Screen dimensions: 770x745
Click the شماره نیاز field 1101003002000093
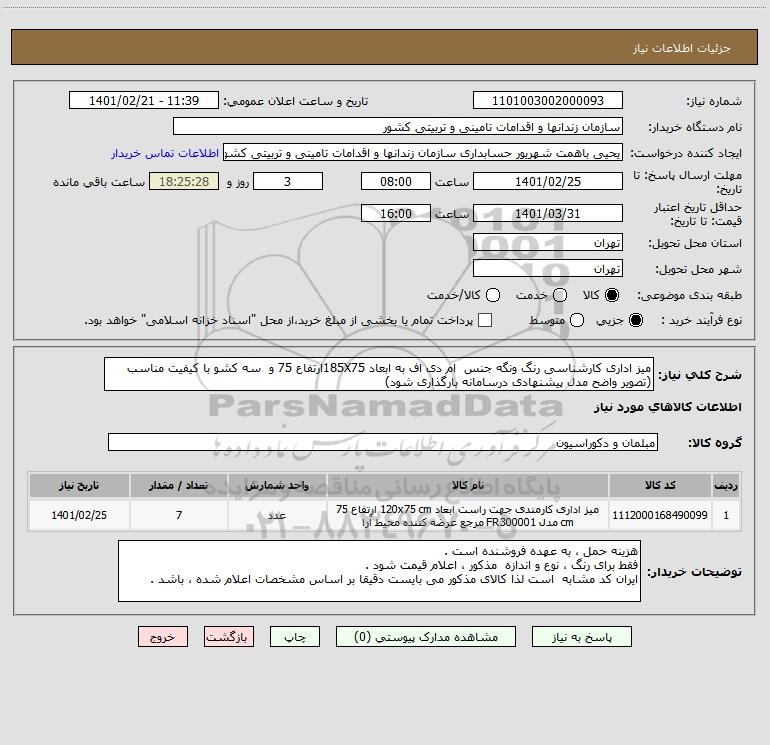548,101
